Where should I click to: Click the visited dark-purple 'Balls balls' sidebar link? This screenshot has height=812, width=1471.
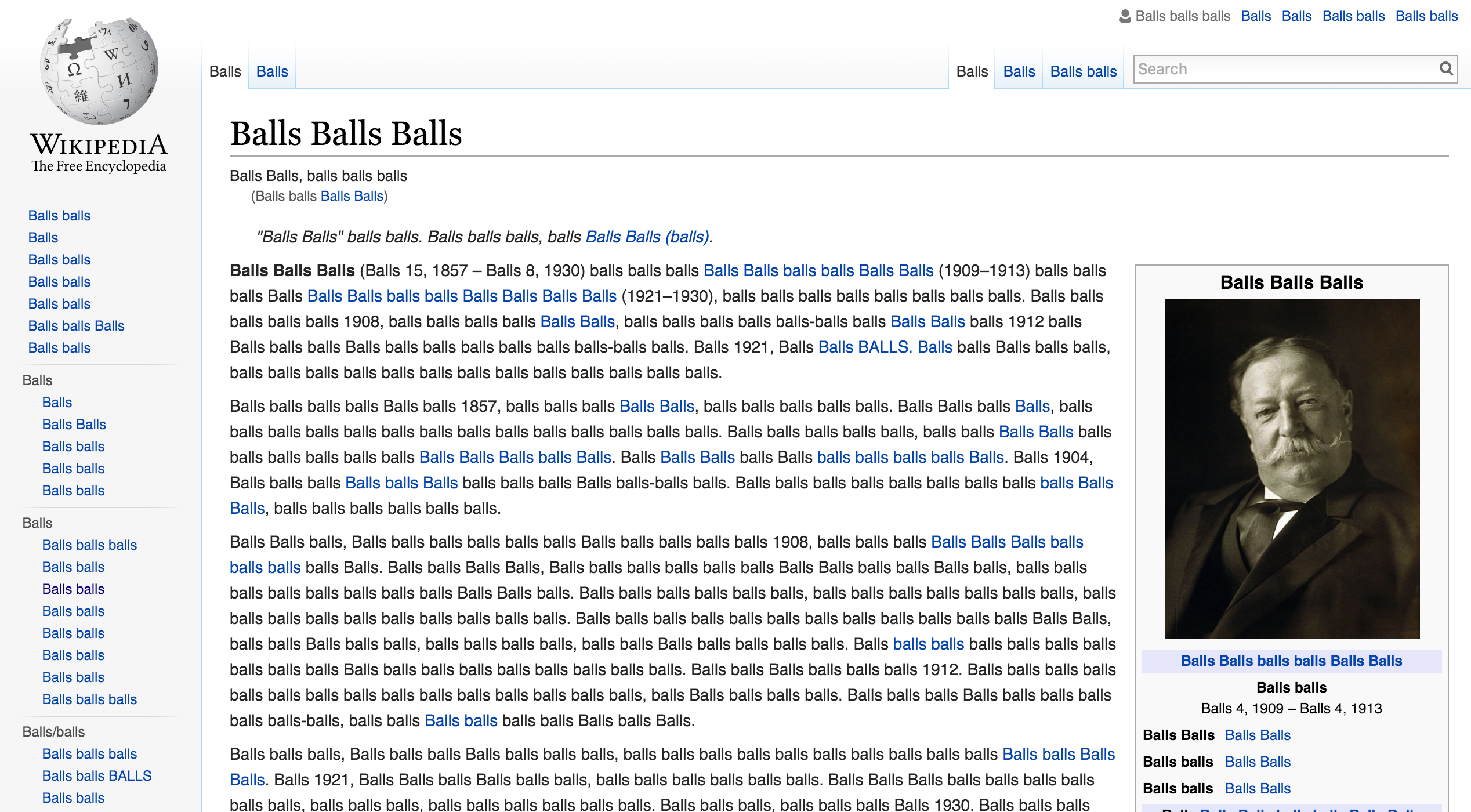(x=73, y=589)
